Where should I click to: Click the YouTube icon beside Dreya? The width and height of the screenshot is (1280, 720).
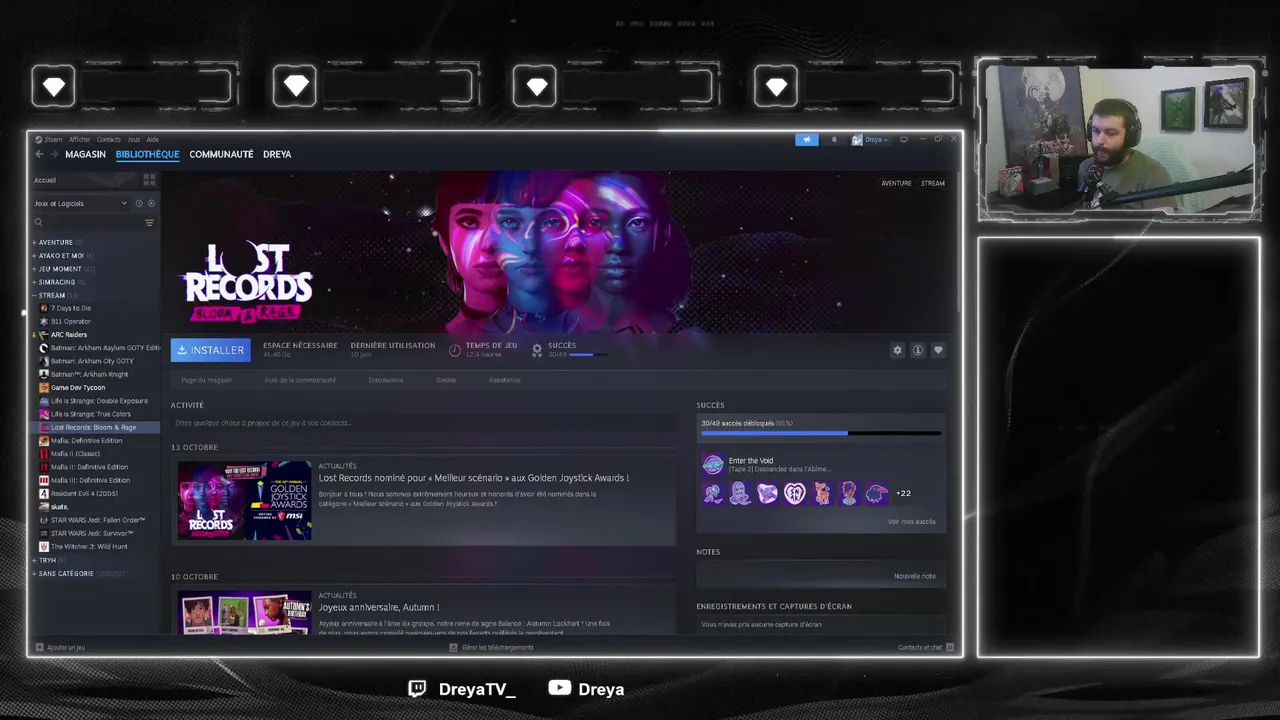pos(560,688)
